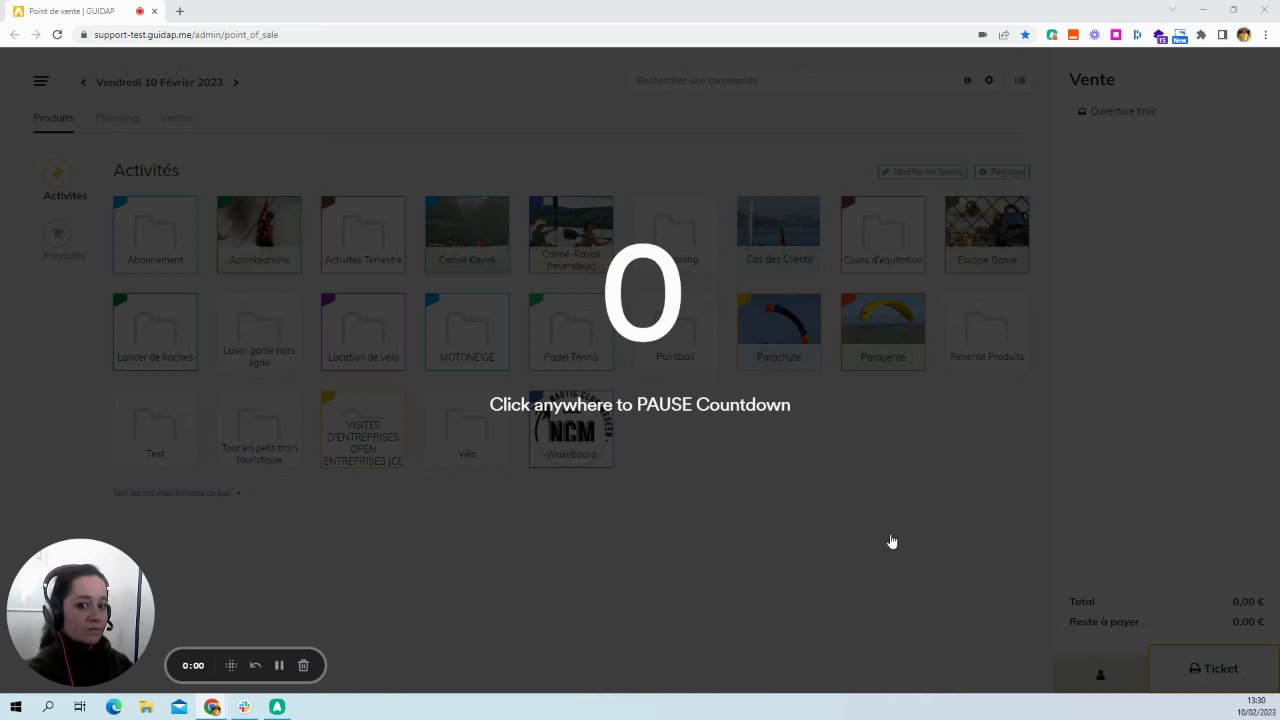Click the Ticket print button
The image size is (1280, 720).
[x=1213, y=669]
